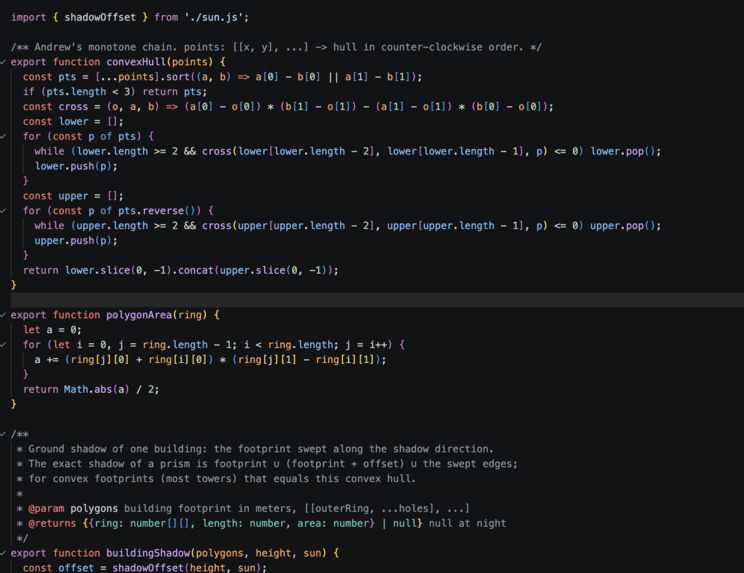
Task: Click the buildingShadow function name
Action: point(148,553)
